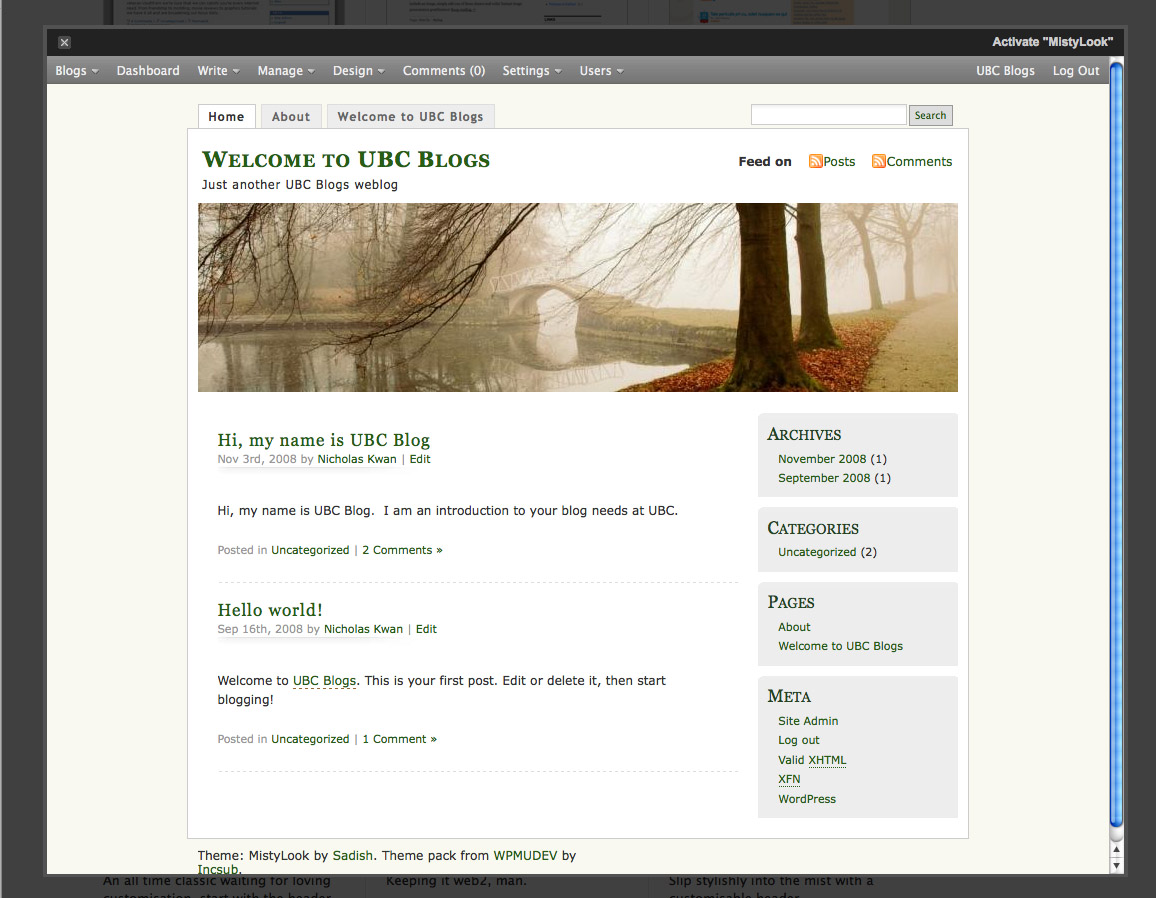Click the scrollbar down arrow

coord(1116,866)
